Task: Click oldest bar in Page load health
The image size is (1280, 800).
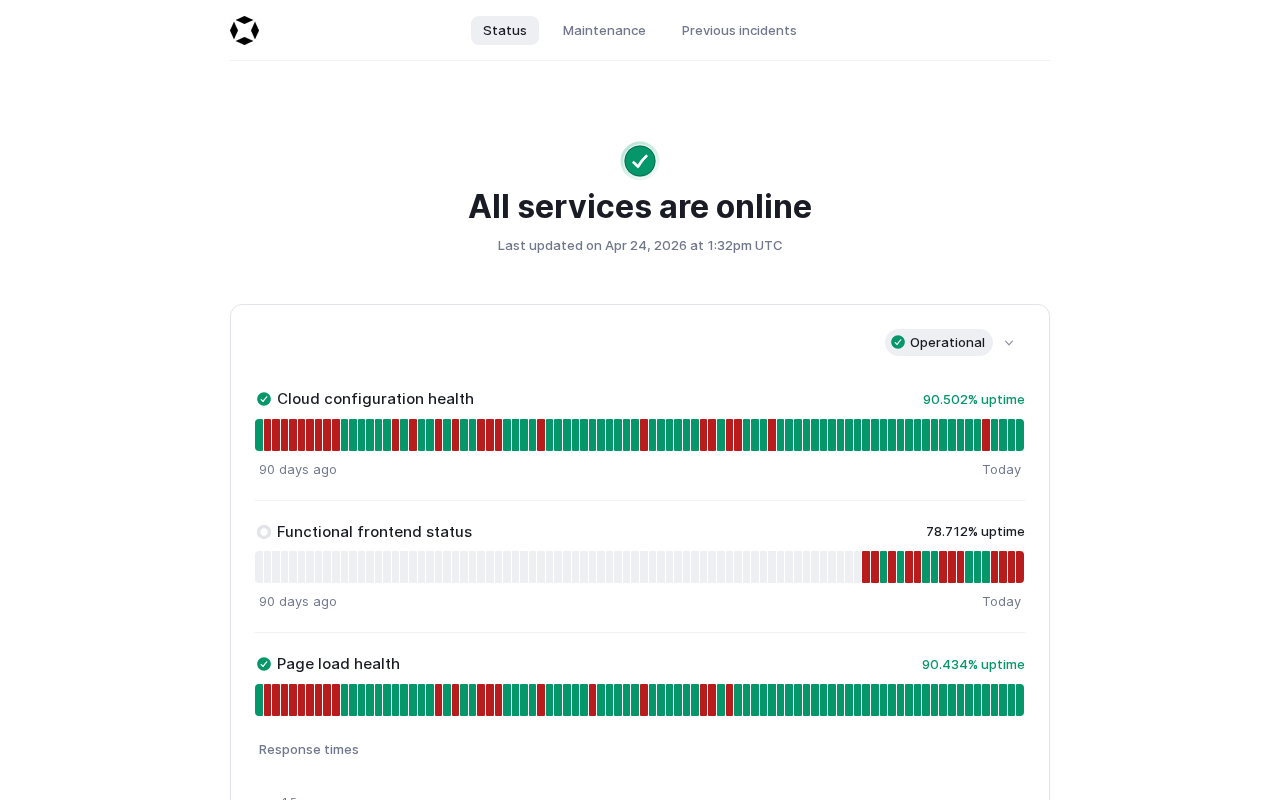Action: [x=259, y=700]
